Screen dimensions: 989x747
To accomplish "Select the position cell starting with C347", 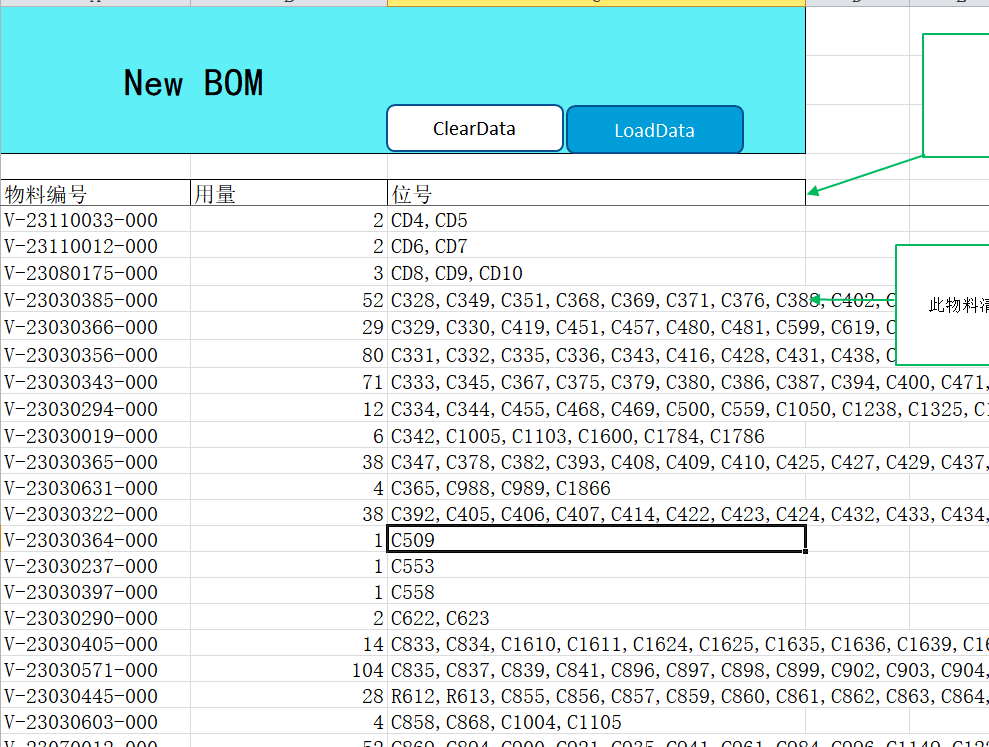I will pyautogui.click(x=597, y=462).
